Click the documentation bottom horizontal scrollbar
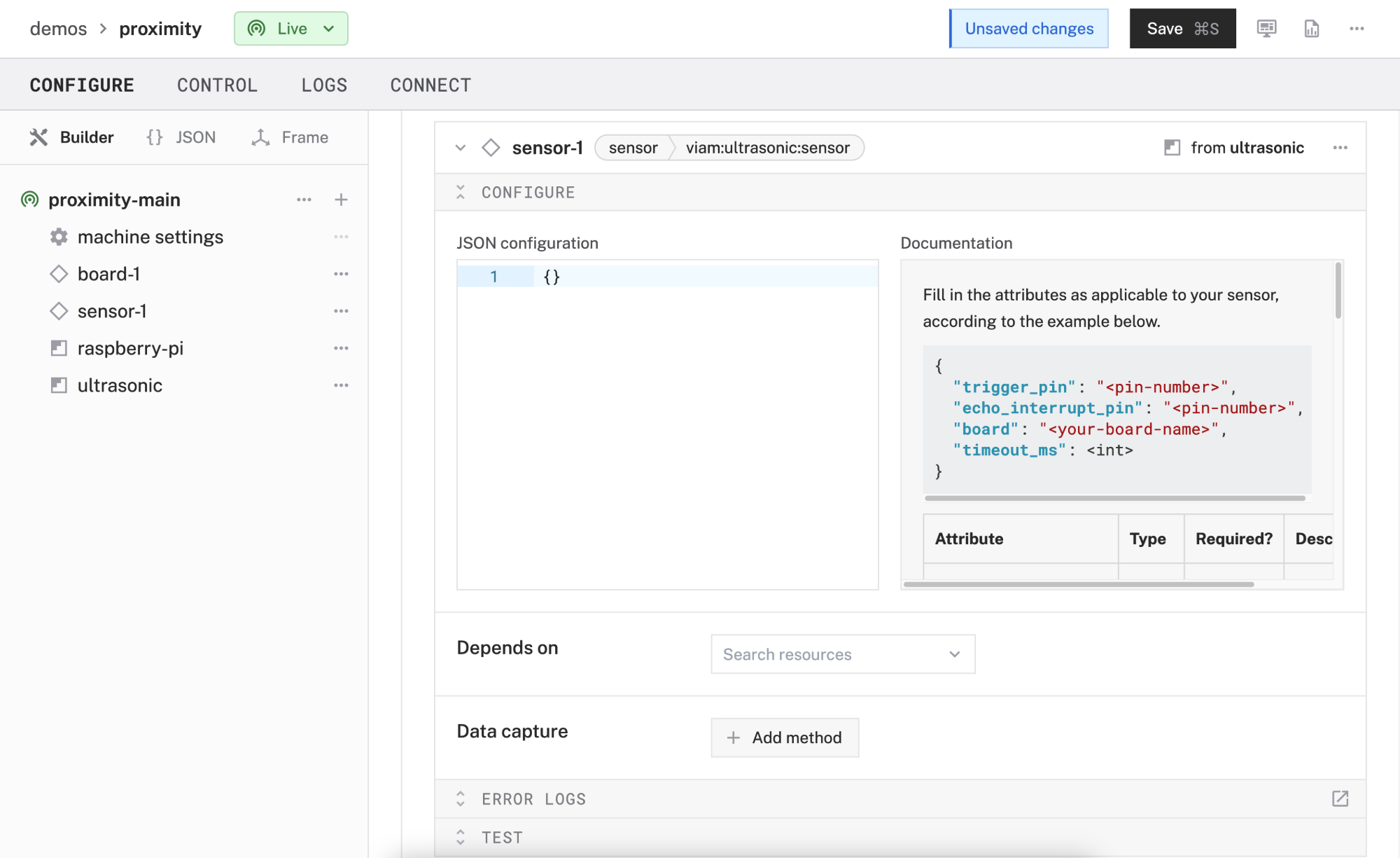The height and width of the screenshot is (858, 1400). click(1078, 584)
